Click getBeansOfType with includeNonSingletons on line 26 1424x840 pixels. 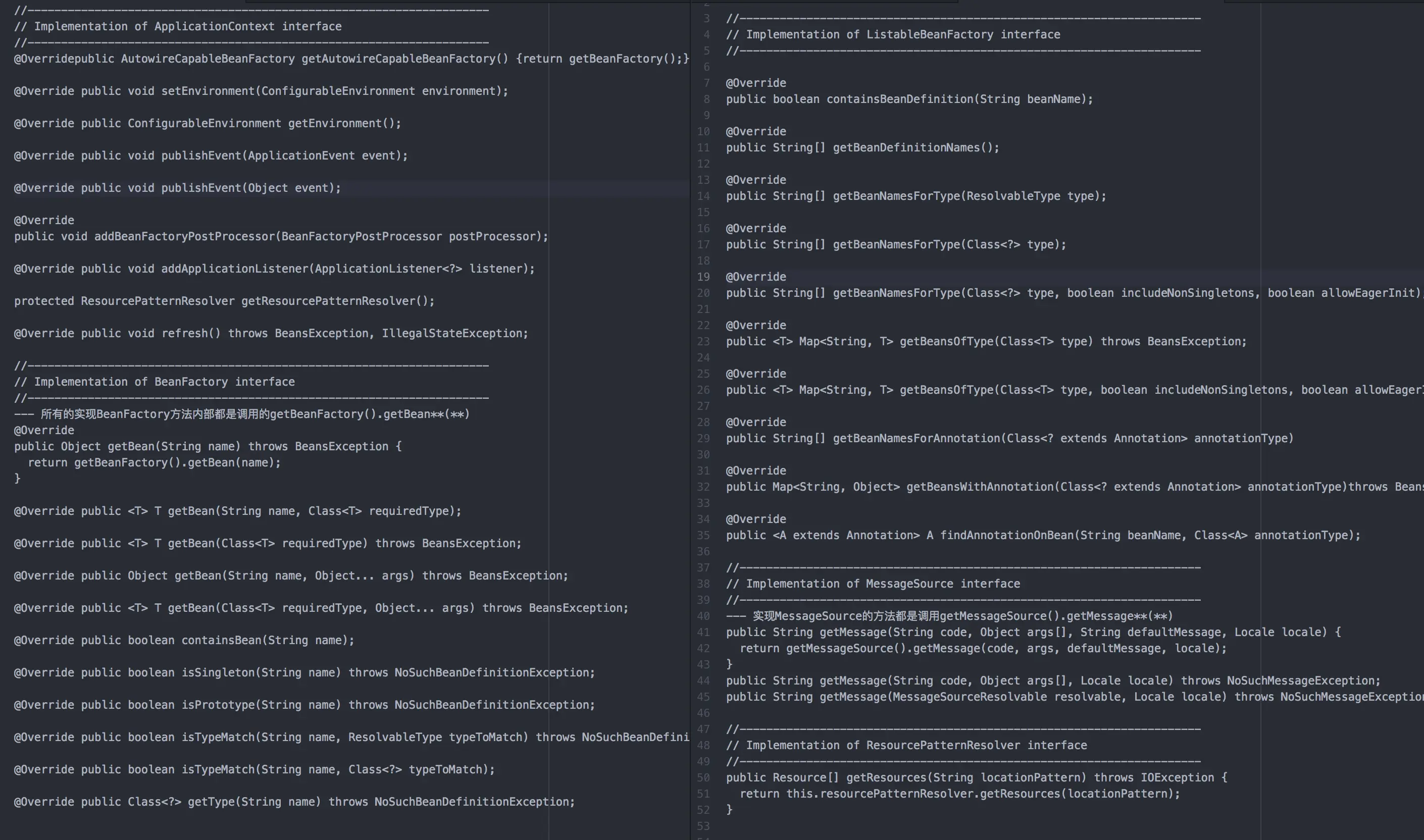(1075, 389)
